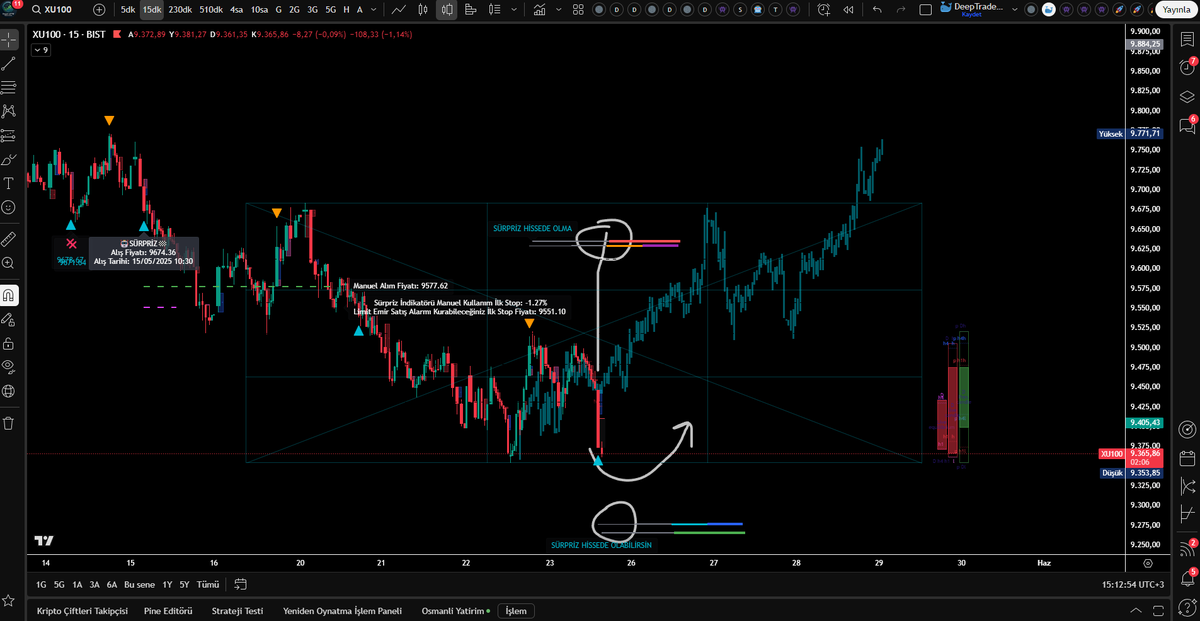The image size is (1200, 621).
Task: Open the price scale settings gear
Action: pyautogui.click(x=1146, y=563)
